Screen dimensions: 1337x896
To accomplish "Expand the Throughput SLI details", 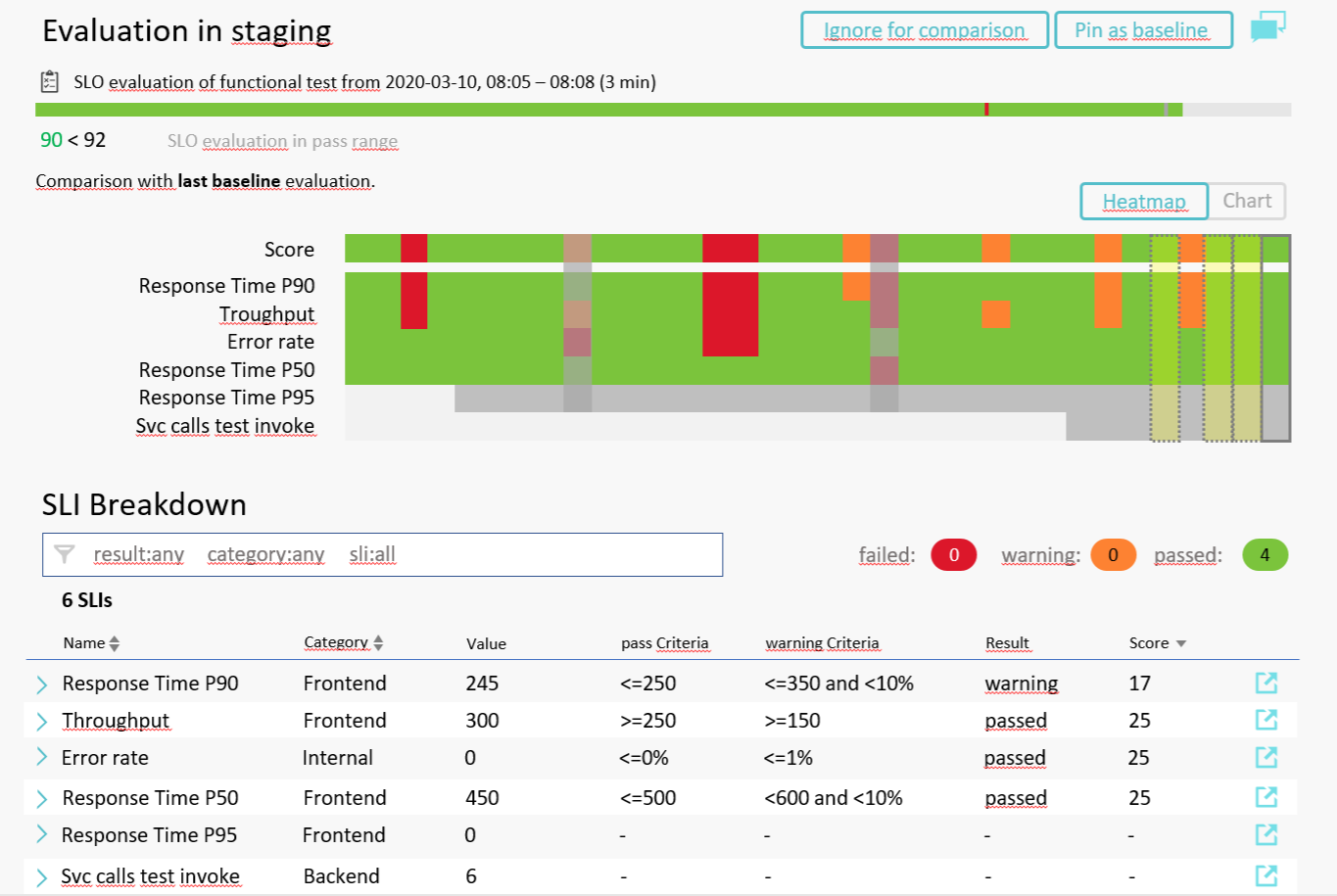I will (40, 721).
